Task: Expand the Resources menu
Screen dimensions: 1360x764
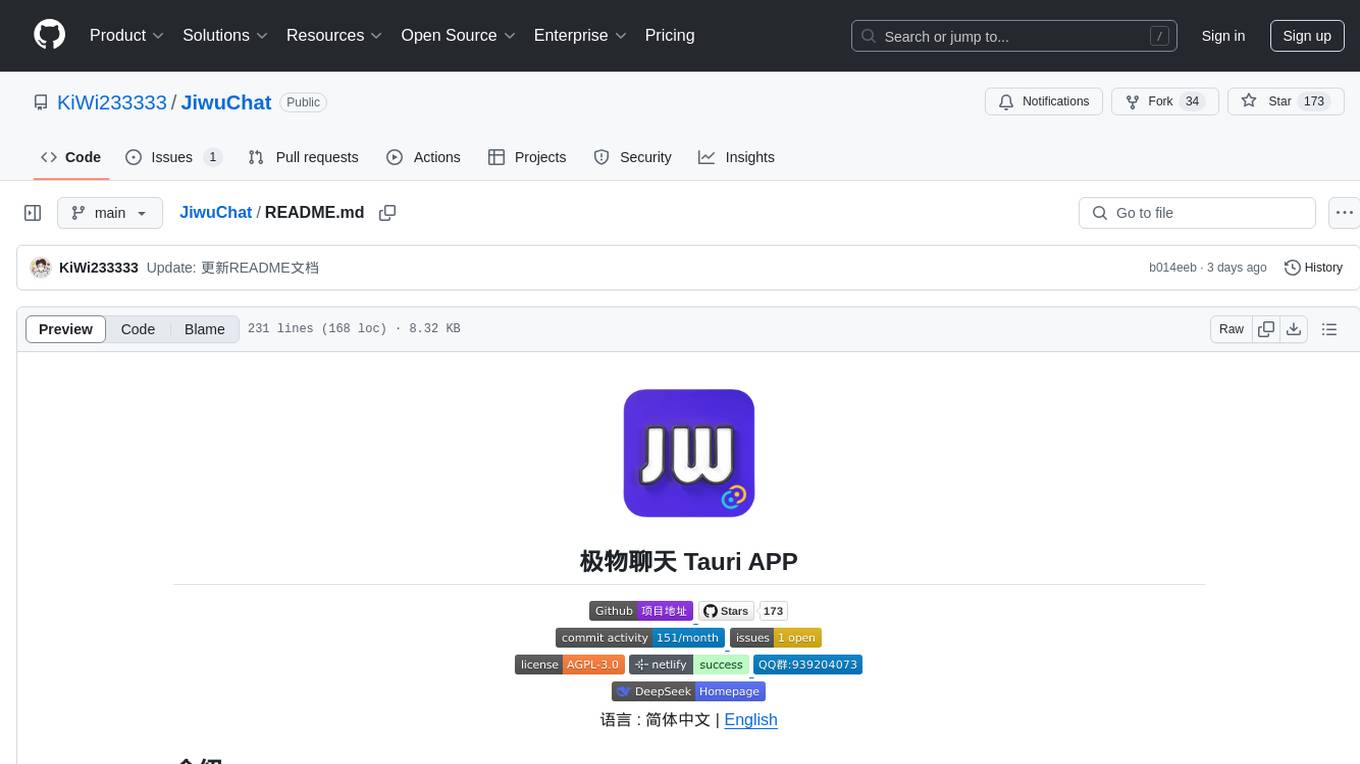Action: (x=335, y=35)
